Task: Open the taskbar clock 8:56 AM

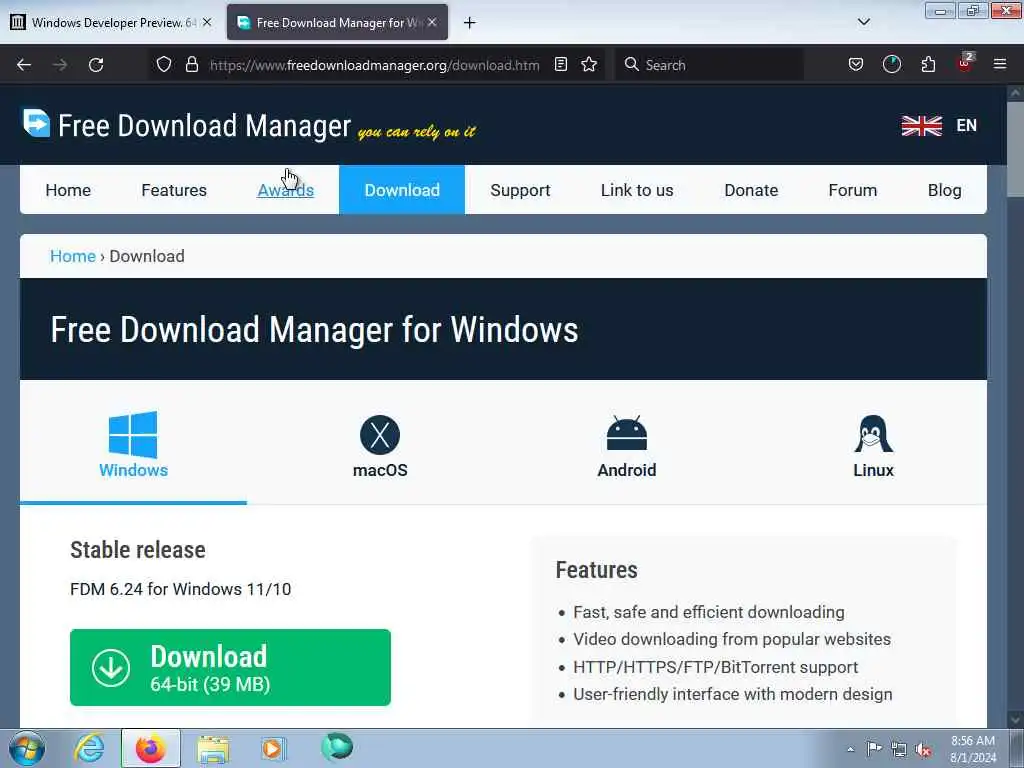Action: [972, 749]
